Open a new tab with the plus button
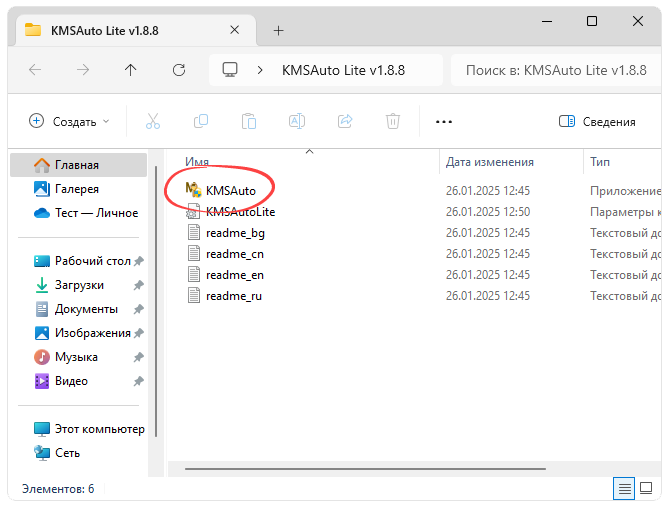This screenshot has width=666, height=507. (278, 30)
